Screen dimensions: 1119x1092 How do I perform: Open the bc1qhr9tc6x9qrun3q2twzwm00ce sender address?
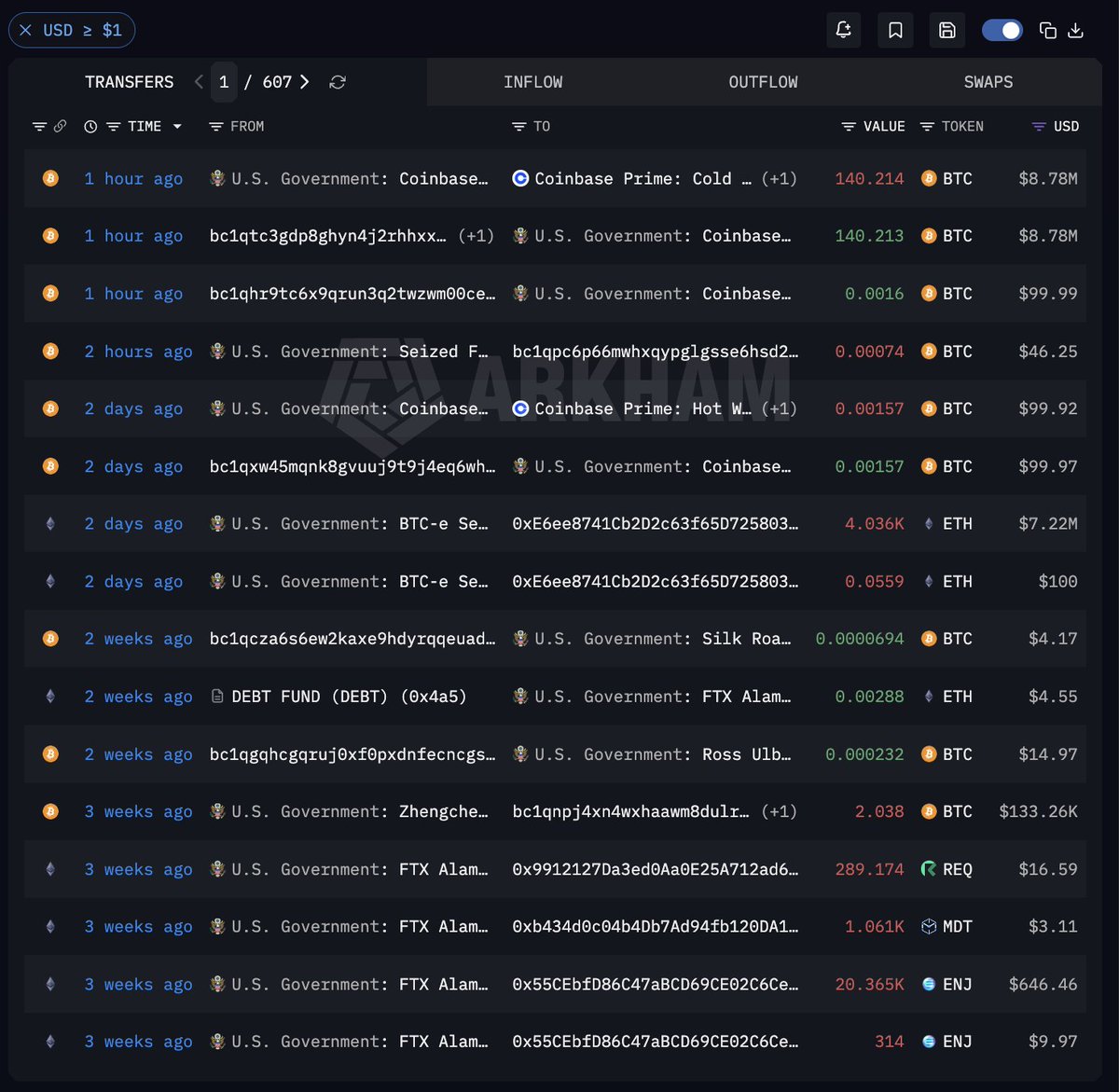[352, 294]
